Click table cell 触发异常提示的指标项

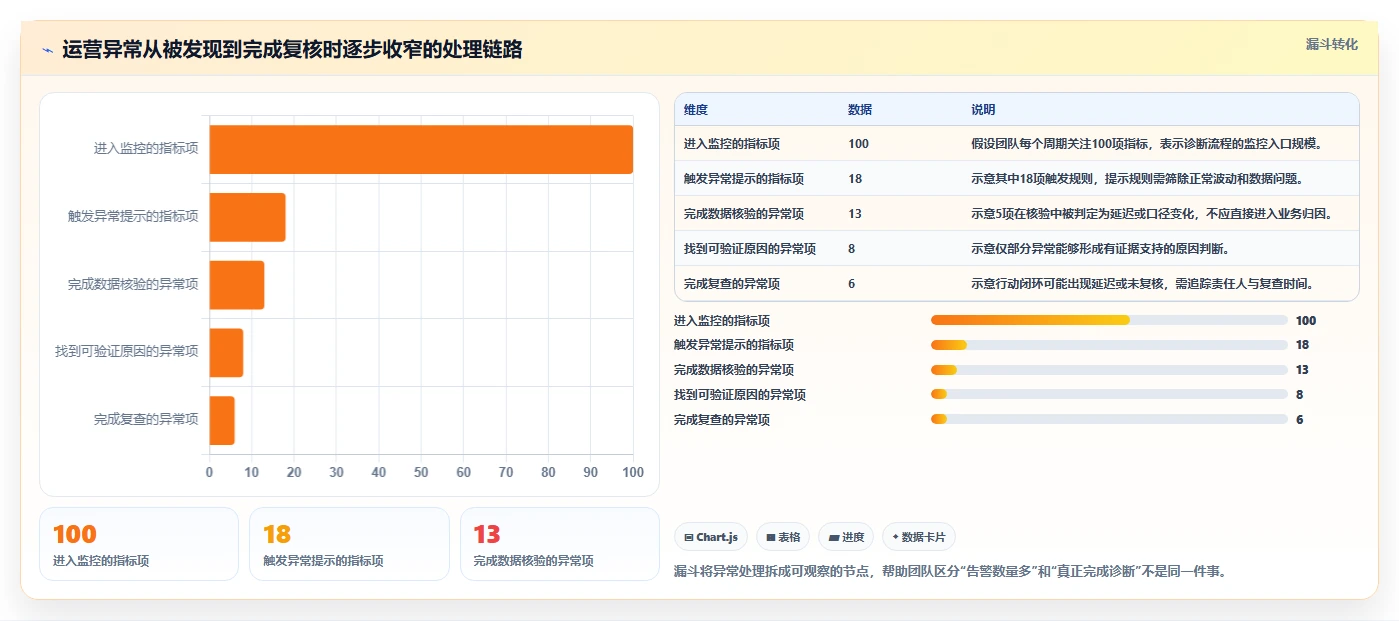point(744,179)
